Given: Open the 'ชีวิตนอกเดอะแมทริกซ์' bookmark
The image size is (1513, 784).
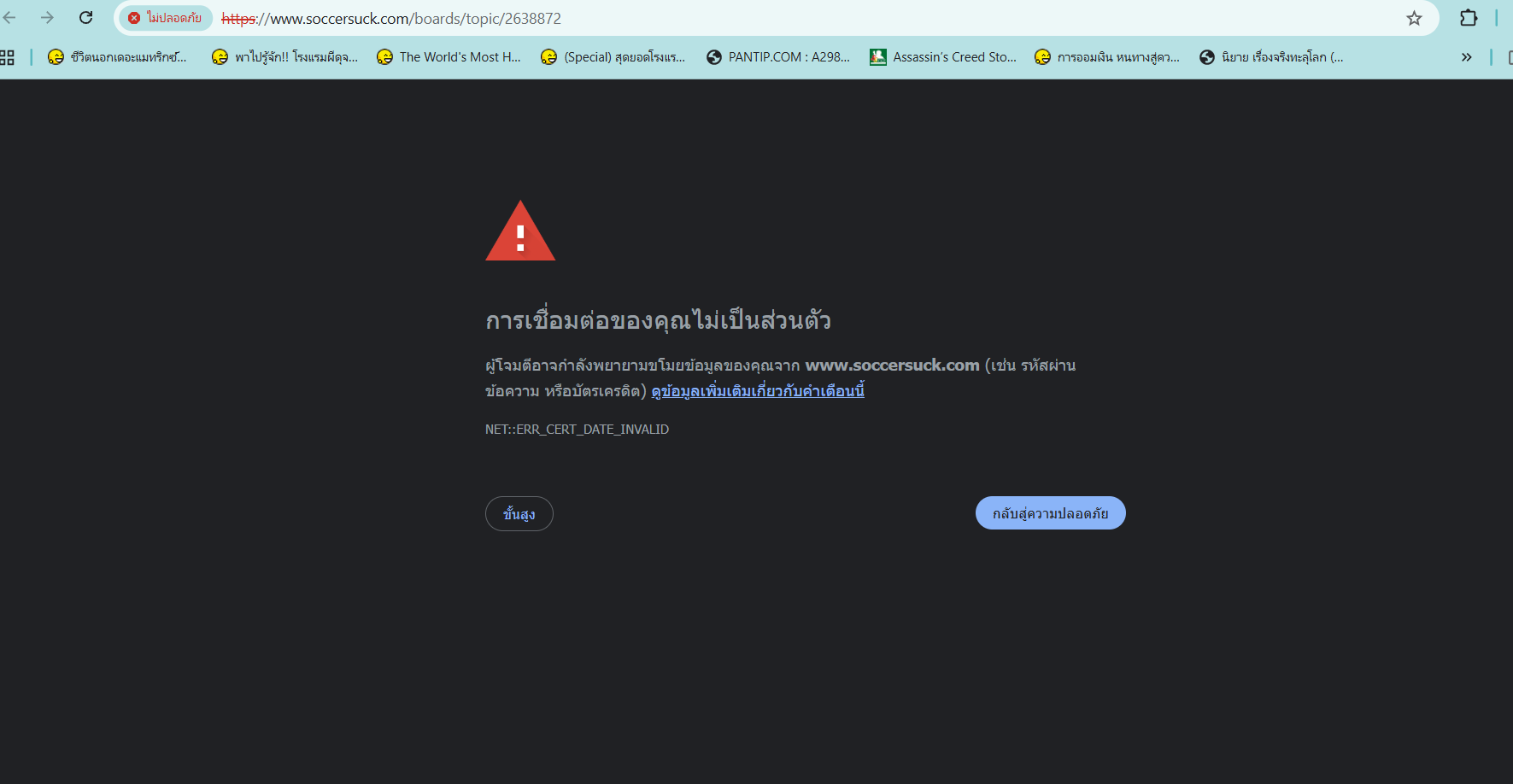Looking at the screenshot, I should click(x=117, y=57).
